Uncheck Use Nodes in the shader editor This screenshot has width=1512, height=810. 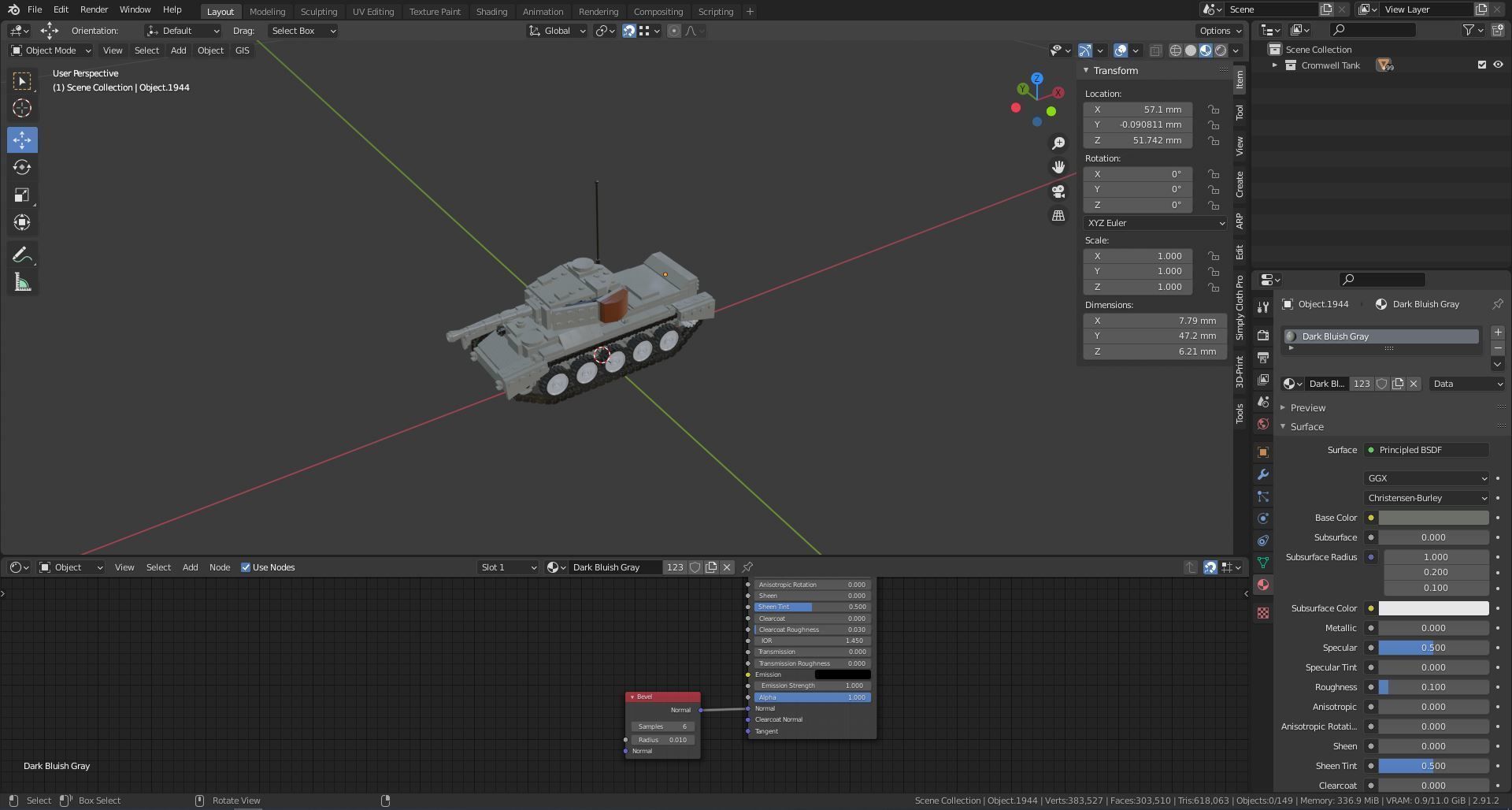[245, 567]
